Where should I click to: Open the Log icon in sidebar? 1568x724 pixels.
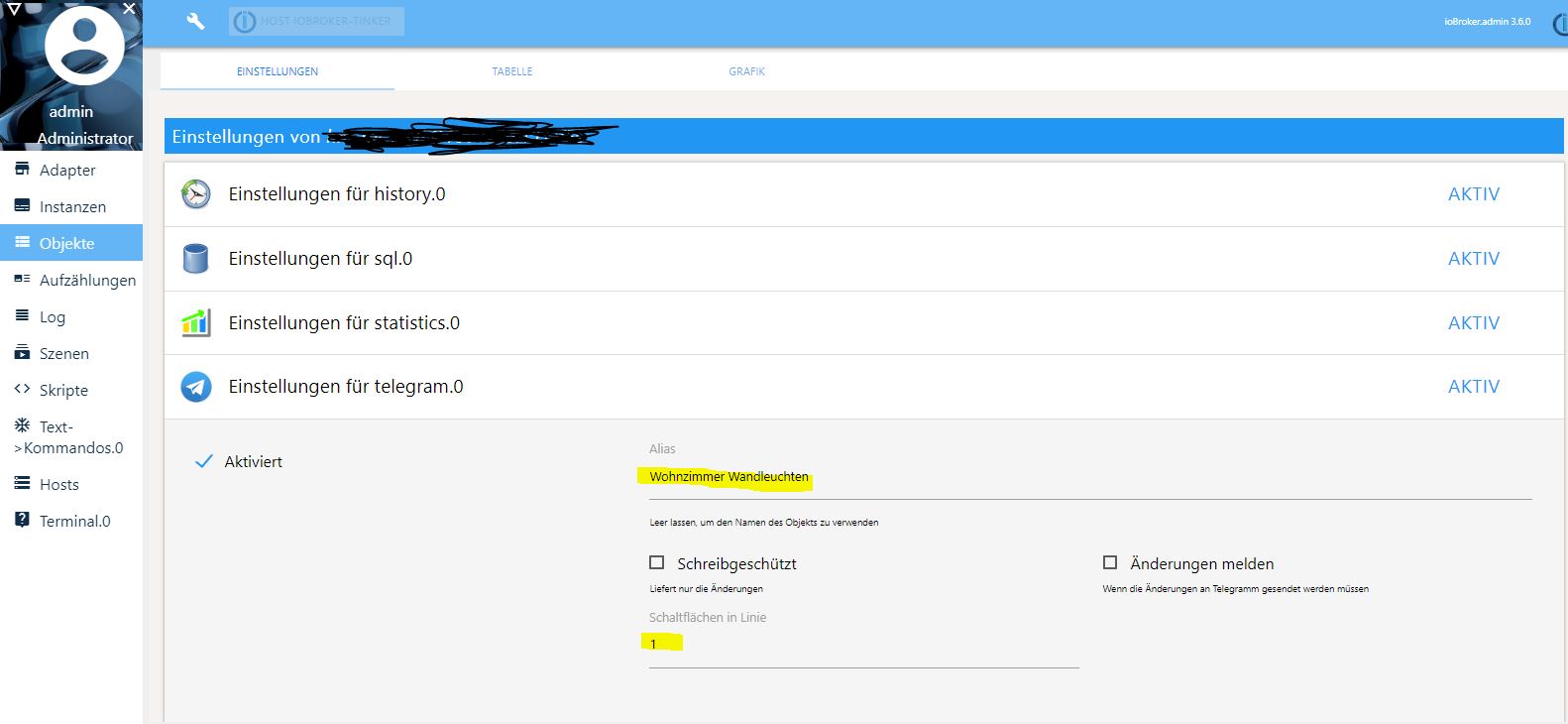point(22,315)
